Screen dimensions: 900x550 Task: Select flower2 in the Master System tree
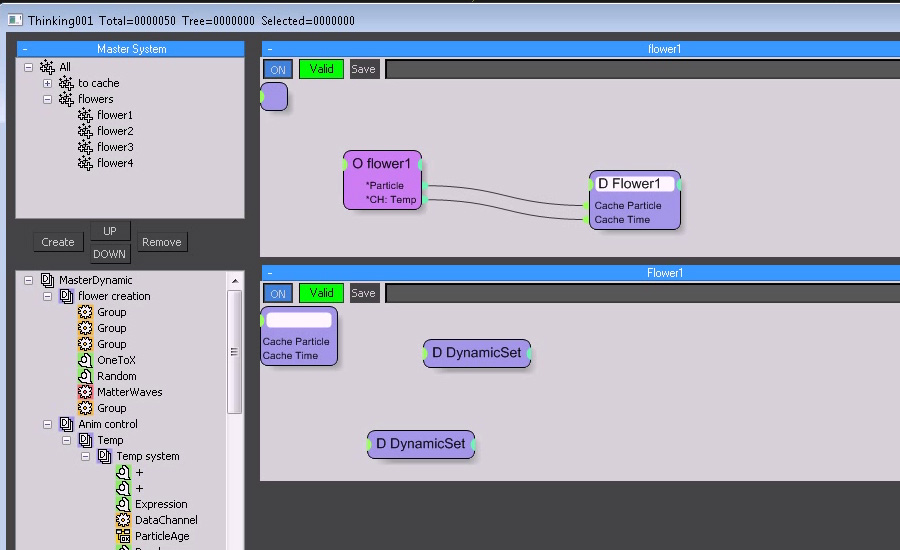[x=115, y=131]
